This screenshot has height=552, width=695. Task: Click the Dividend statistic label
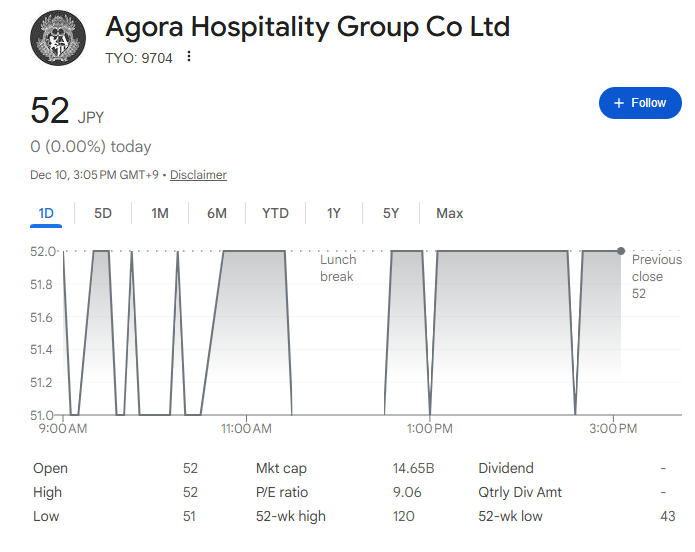[x=506, y=468]
